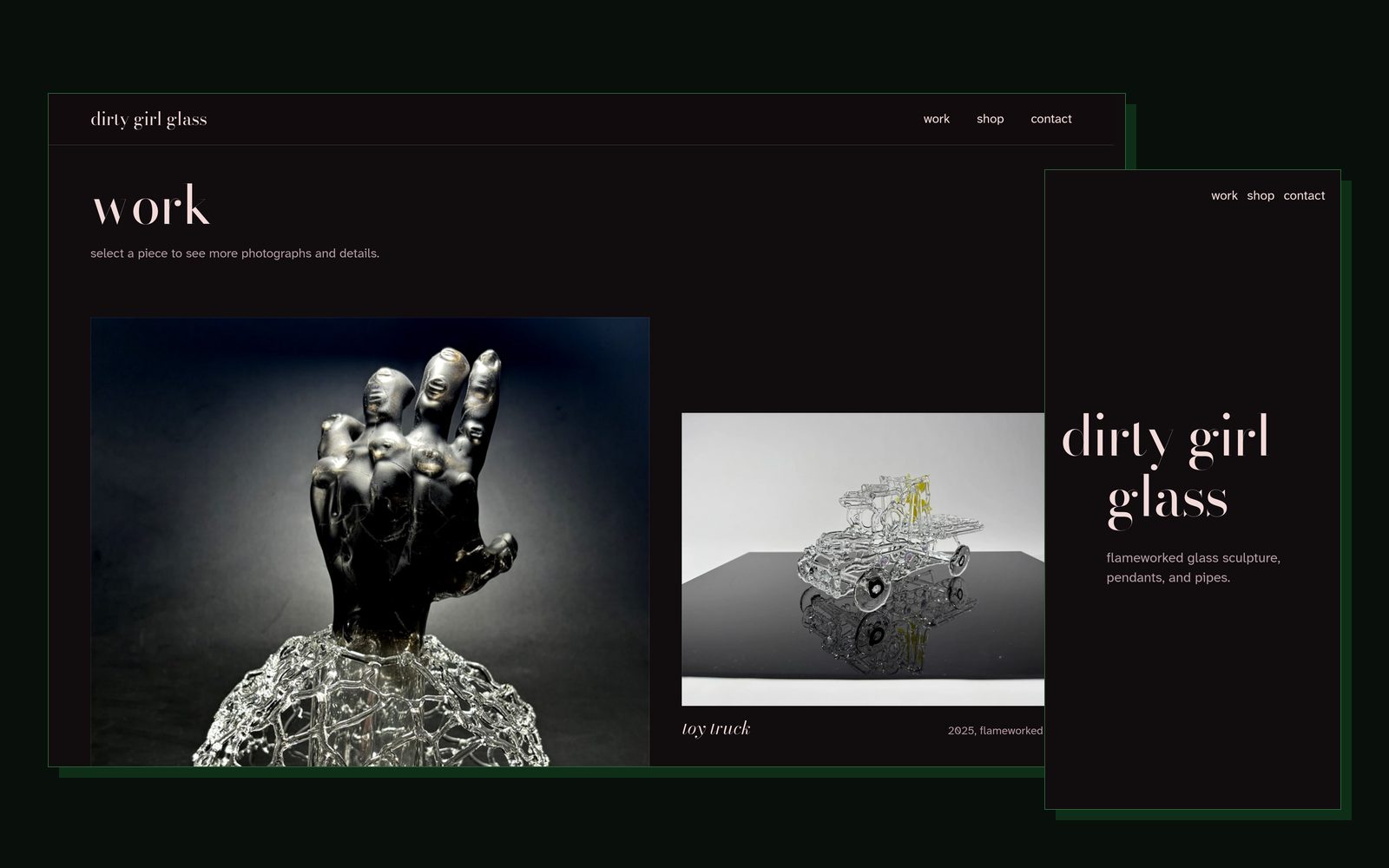1389x868 pixels.
Task: Click the '2025, flameworked' caption text
Action: click(x=995, y=731)
